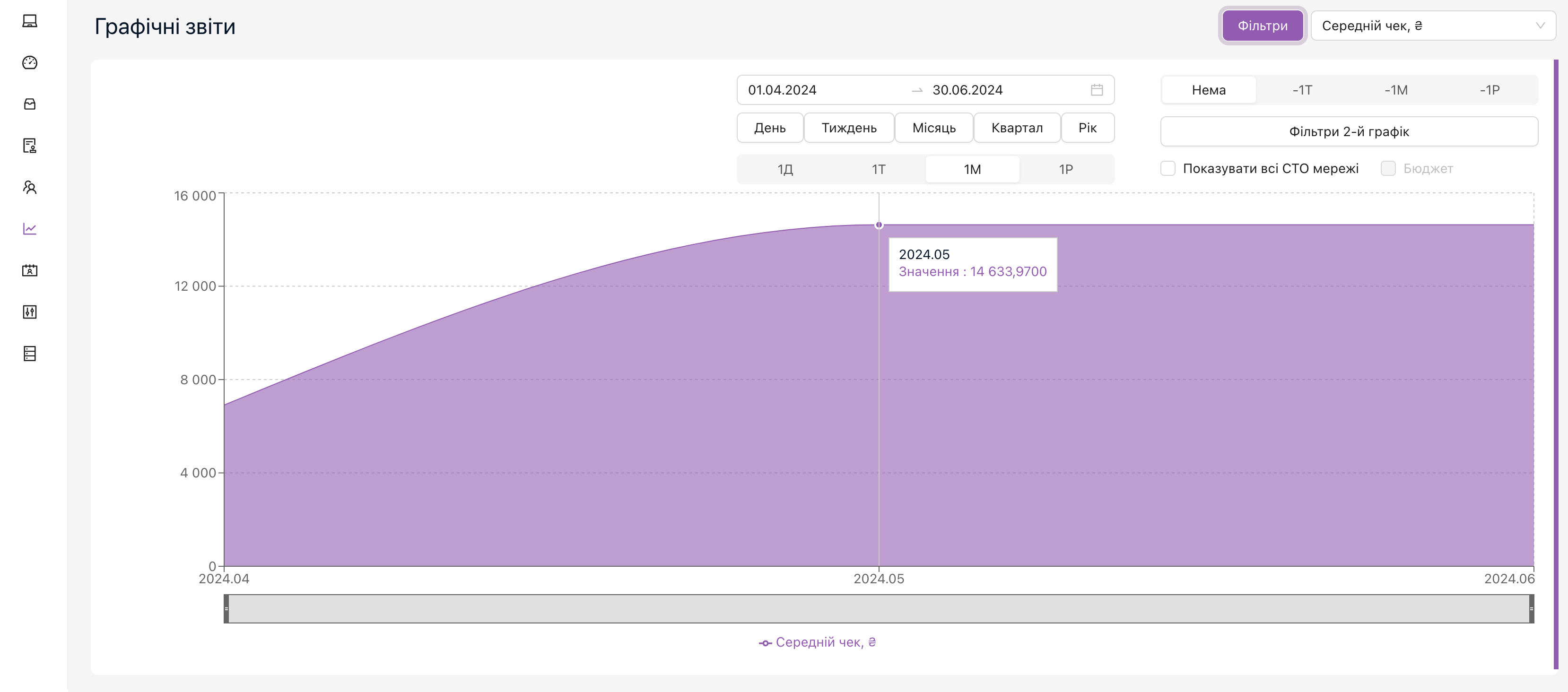Image resolution: width=1568 pixels, height=692 pixels.
Task: Open Фільтри 2-й графік
Action: (1349, 131)
